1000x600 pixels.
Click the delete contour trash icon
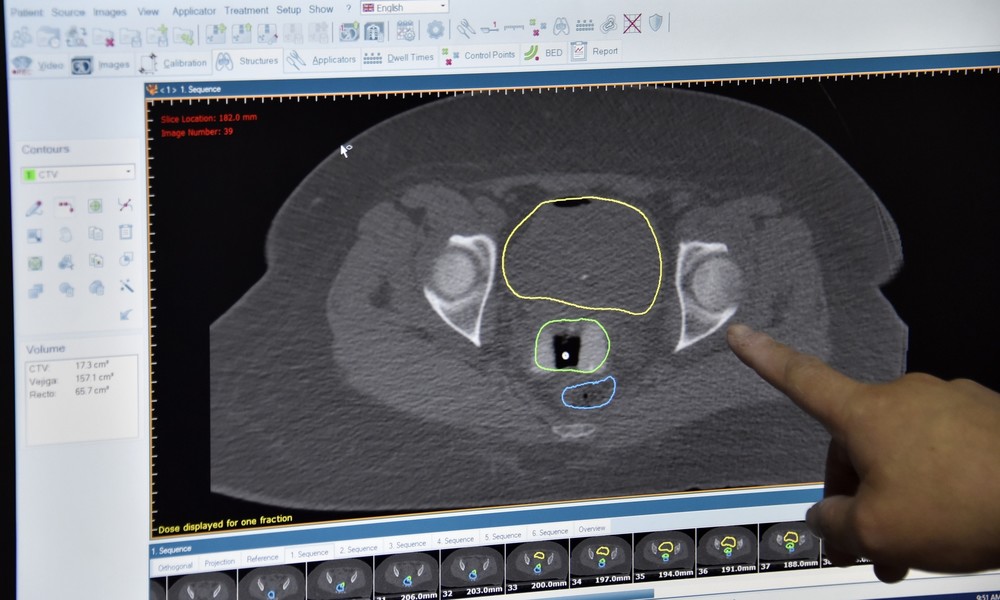click(x=126, y=231)
